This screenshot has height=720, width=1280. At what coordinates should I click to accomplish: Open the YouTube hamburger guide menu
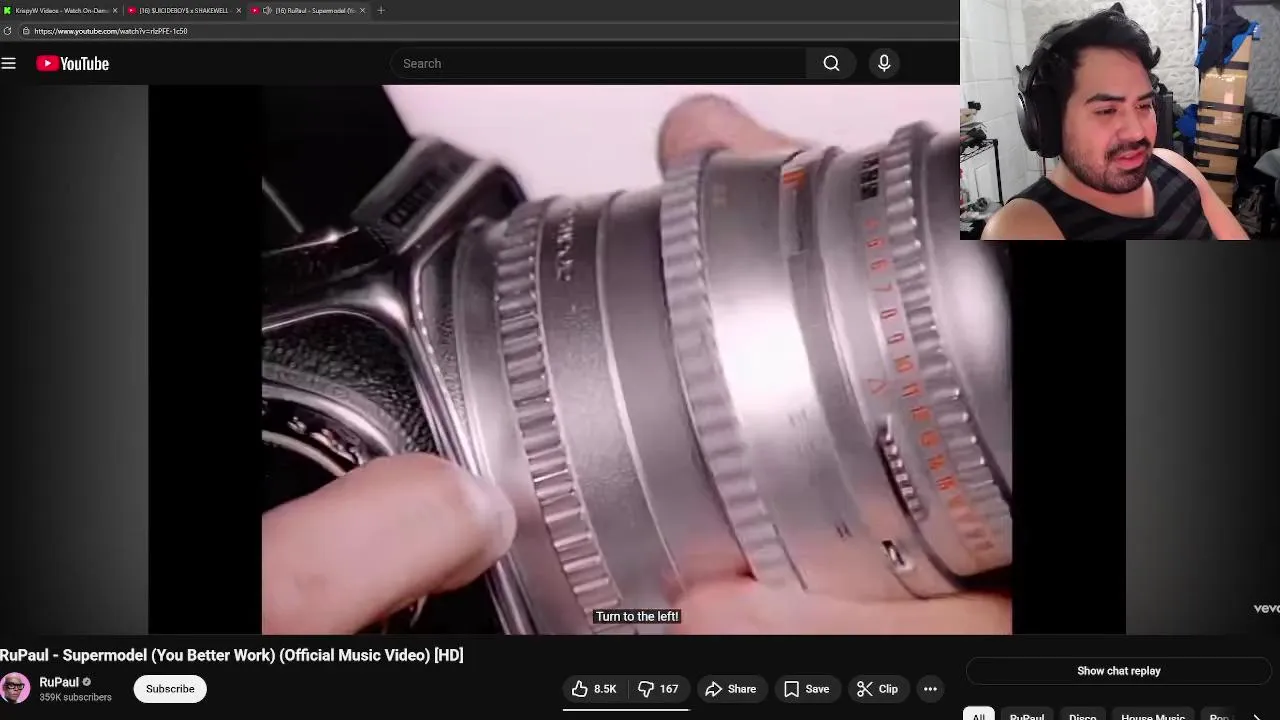(9, 64)
